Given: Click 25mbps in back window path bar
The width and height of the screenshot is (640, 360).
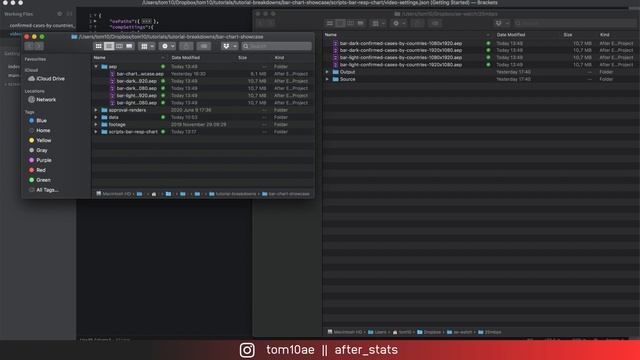Looking at the screenshot, I should [490, 332].
